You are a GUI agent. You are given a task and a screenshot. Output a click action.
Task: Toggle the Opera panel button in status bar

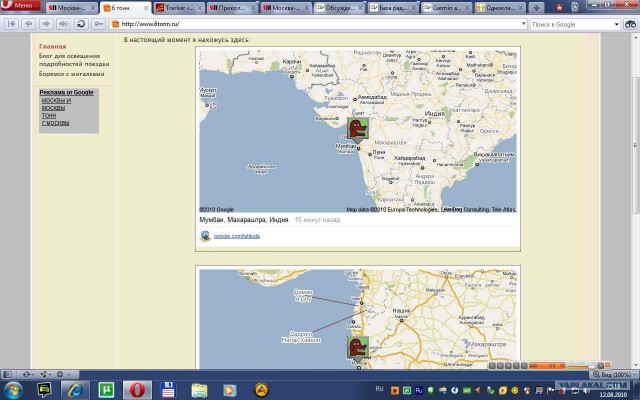[x=7, y=374]
